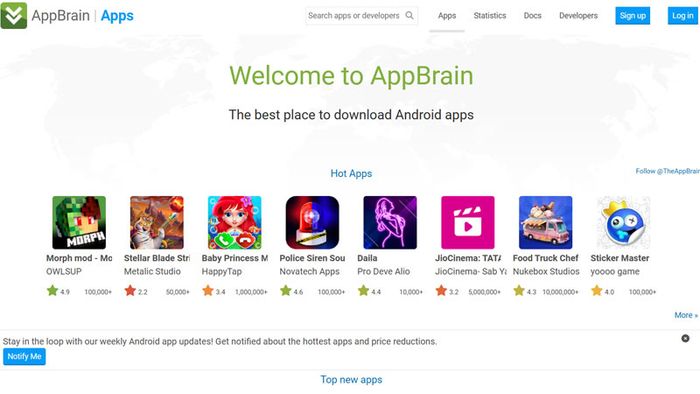Image resolution: width=700 pixels, height=394 pixels.
Task: Open the Police Siren Sound app icon
Action: [x=312, y=222]
